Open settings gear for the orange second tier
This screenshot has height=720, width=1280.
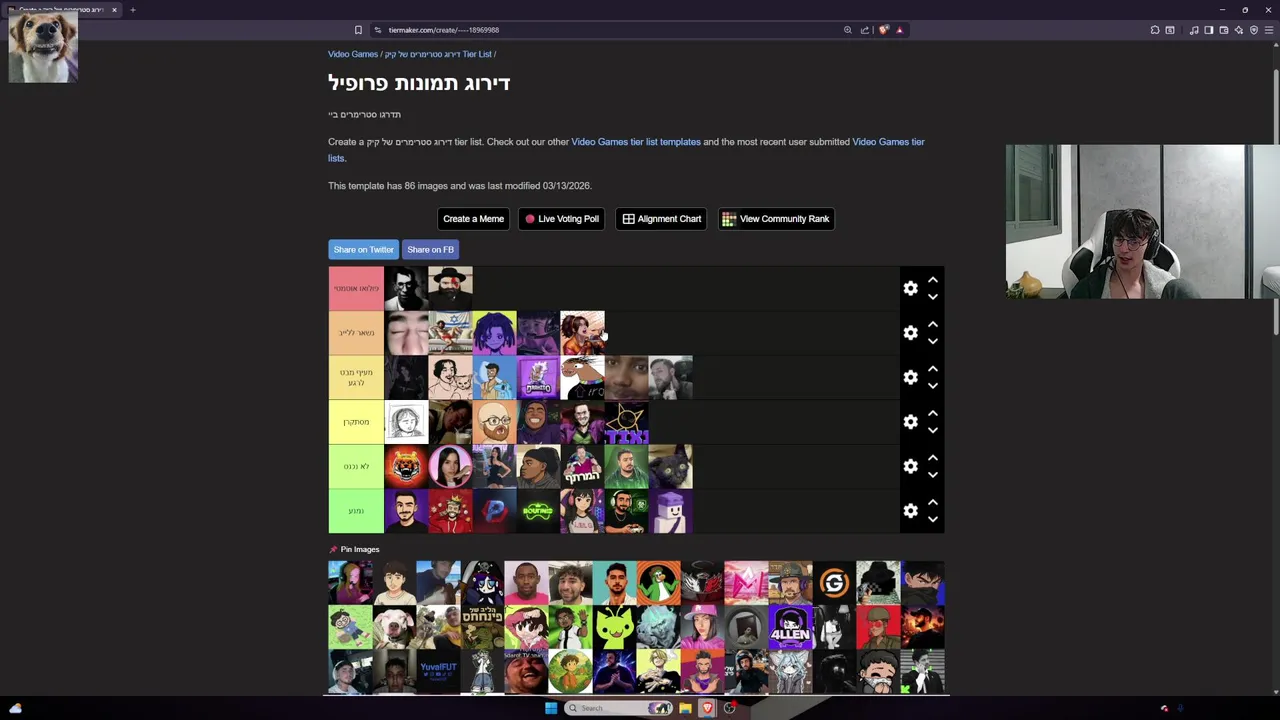pos(910,333)
